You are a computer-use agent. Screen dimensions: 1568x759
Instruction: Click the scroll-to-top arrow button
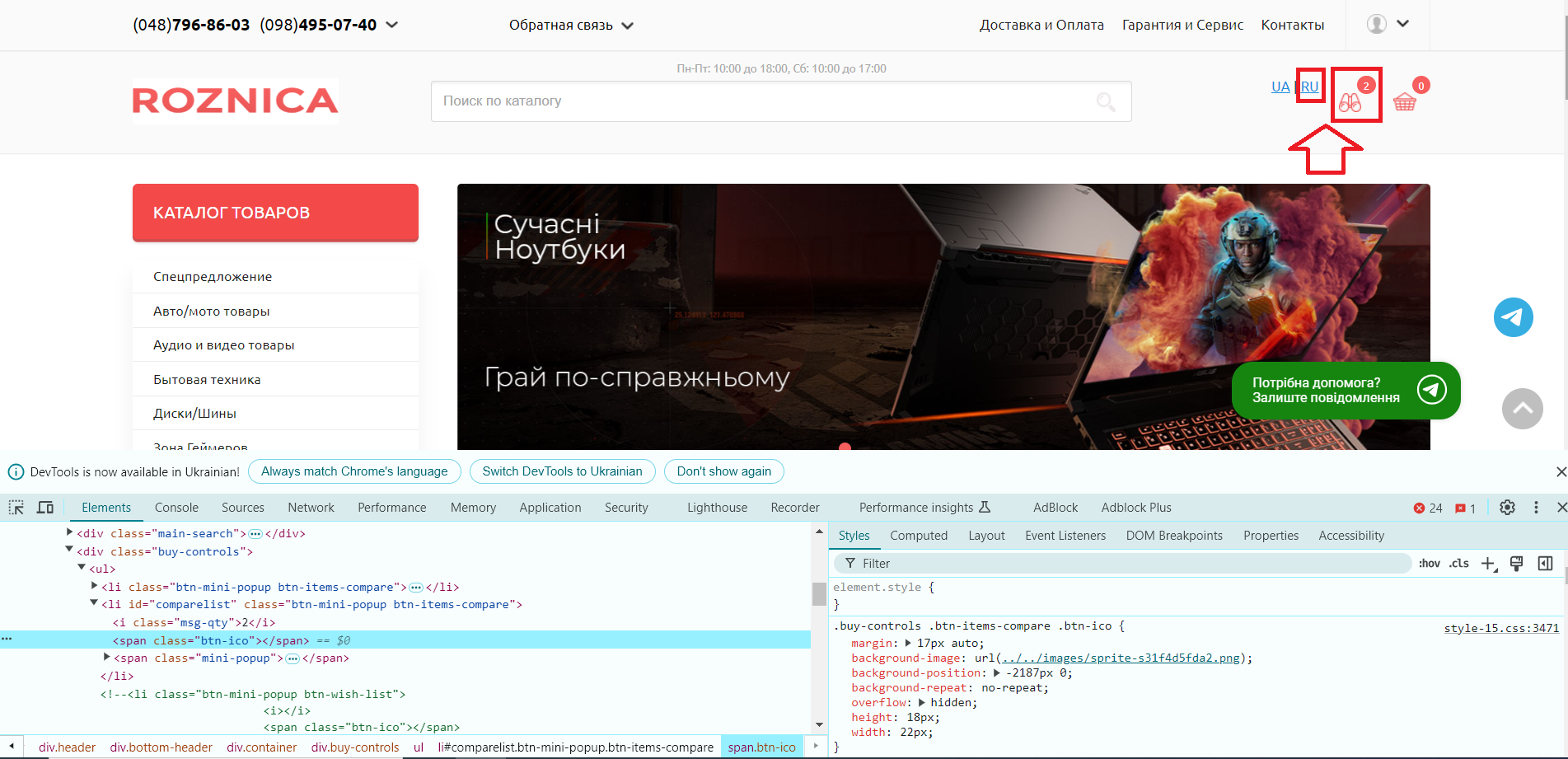[1522, 409]
